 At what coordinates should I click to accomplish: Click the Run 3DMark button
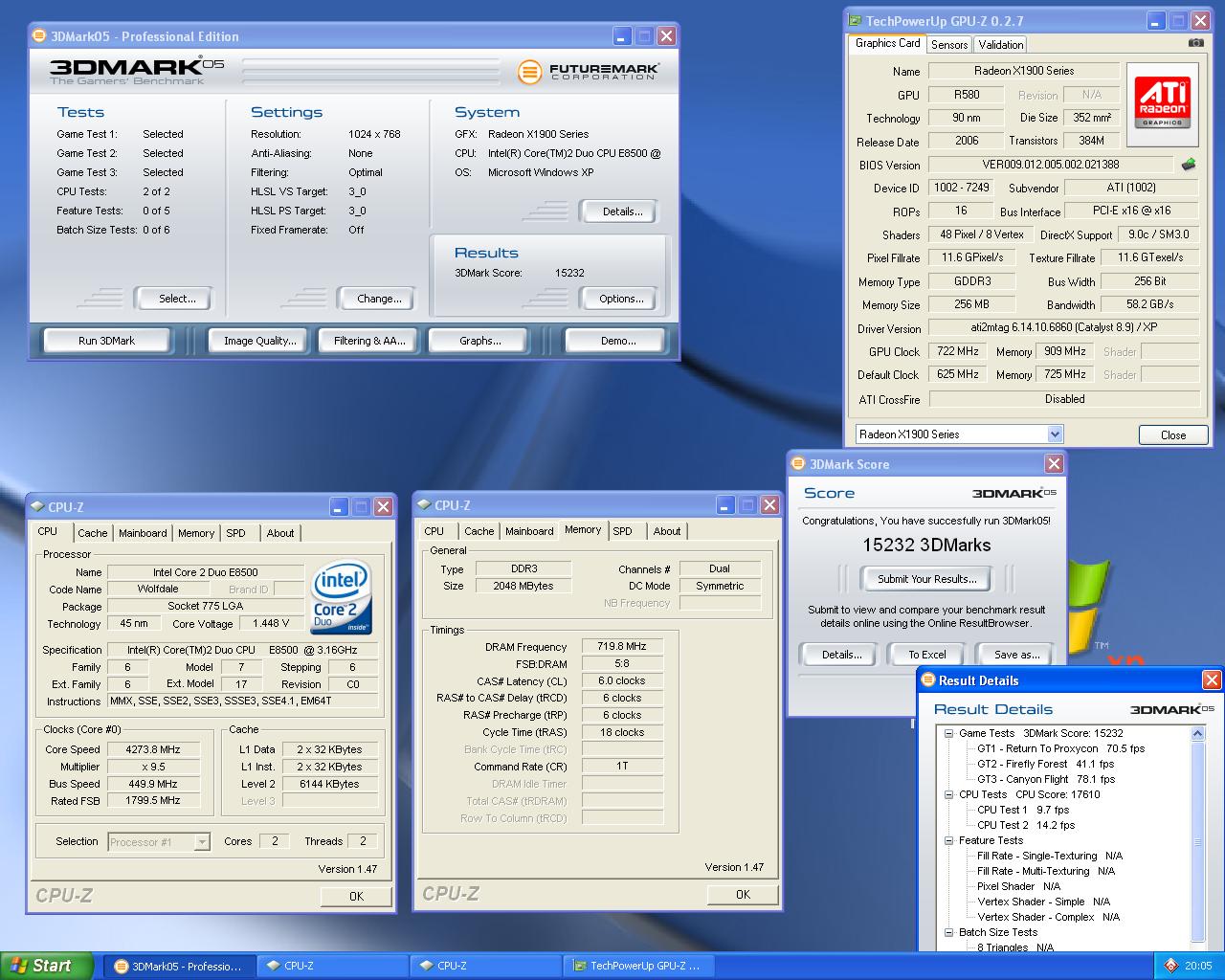coord(106,341)
